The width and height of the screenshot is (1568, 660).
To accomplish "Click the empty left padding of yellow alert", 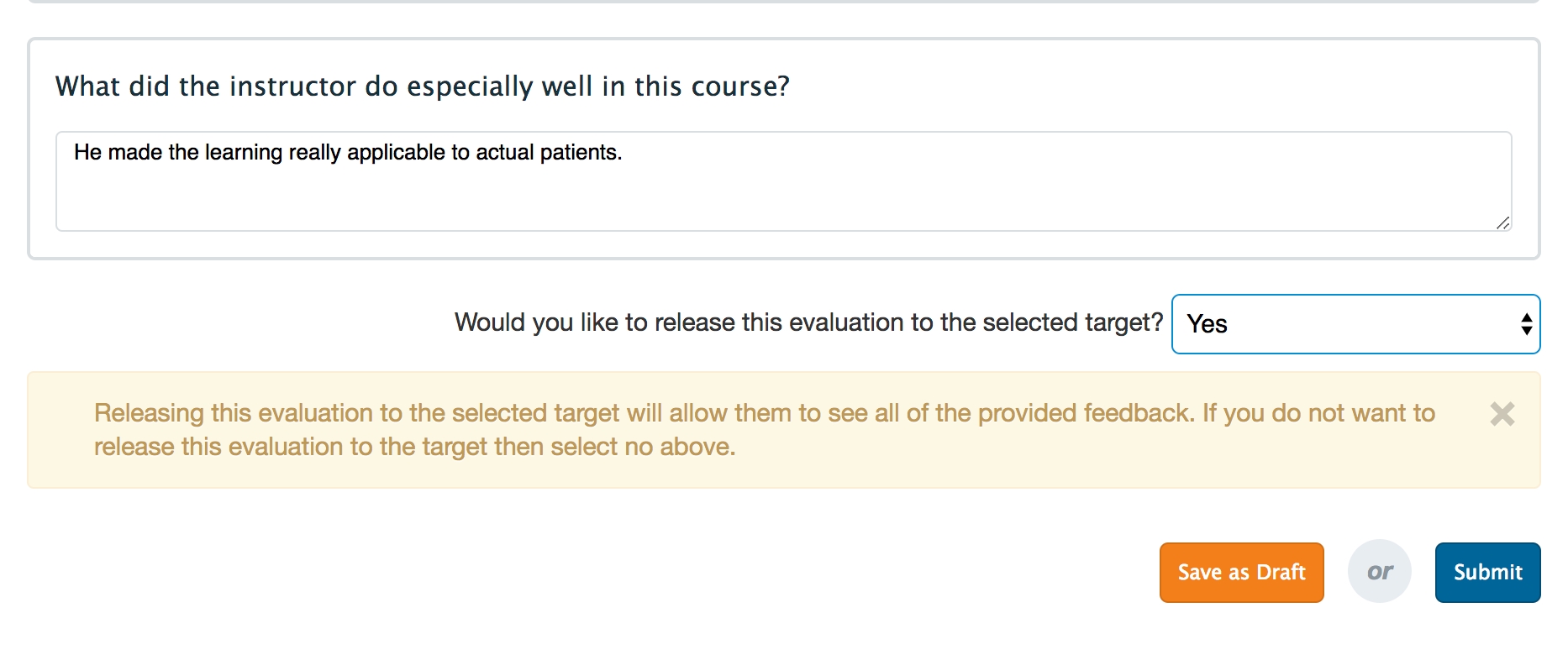I will (59, 430).
